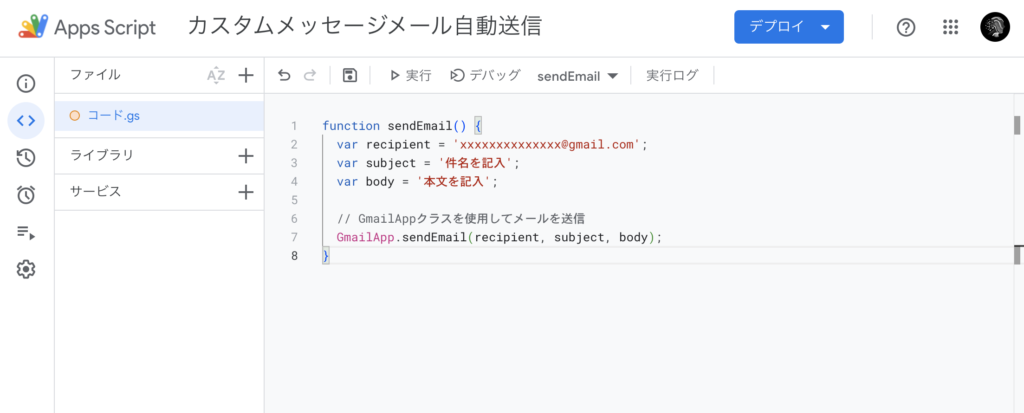Select the Editor code icon in sidebar

(26, 120)
